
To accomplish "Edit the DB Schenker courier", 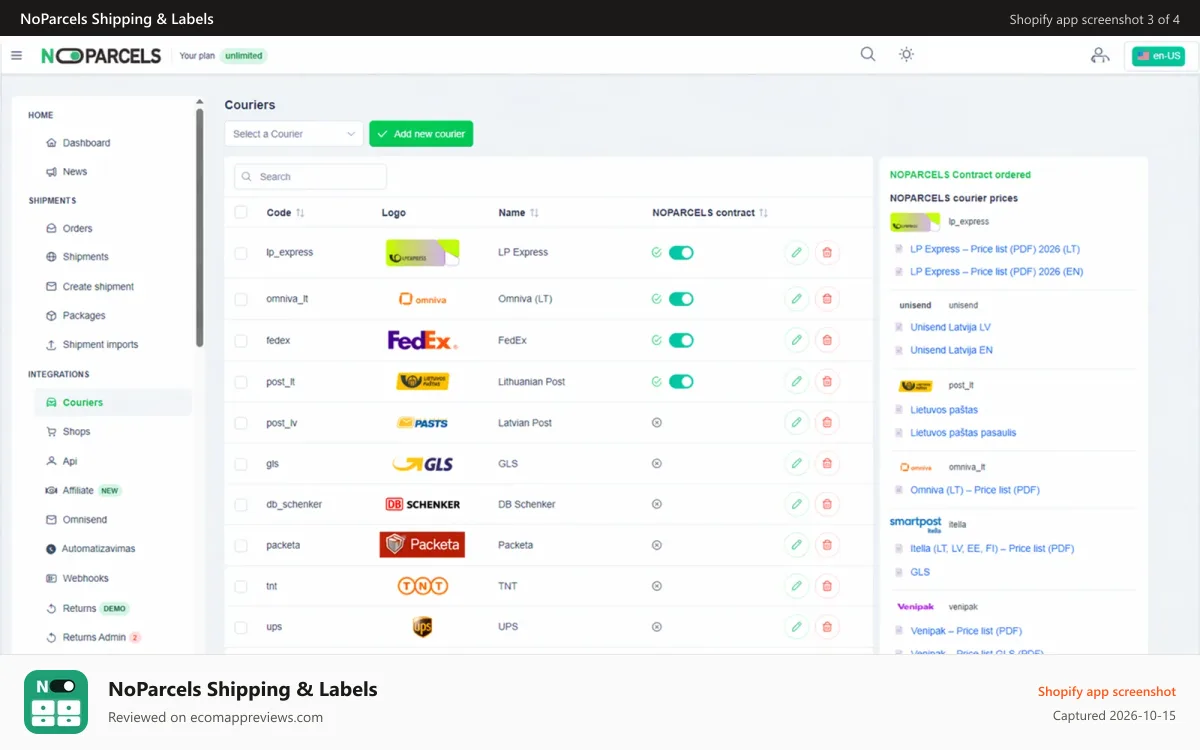I will click(796, 504).
